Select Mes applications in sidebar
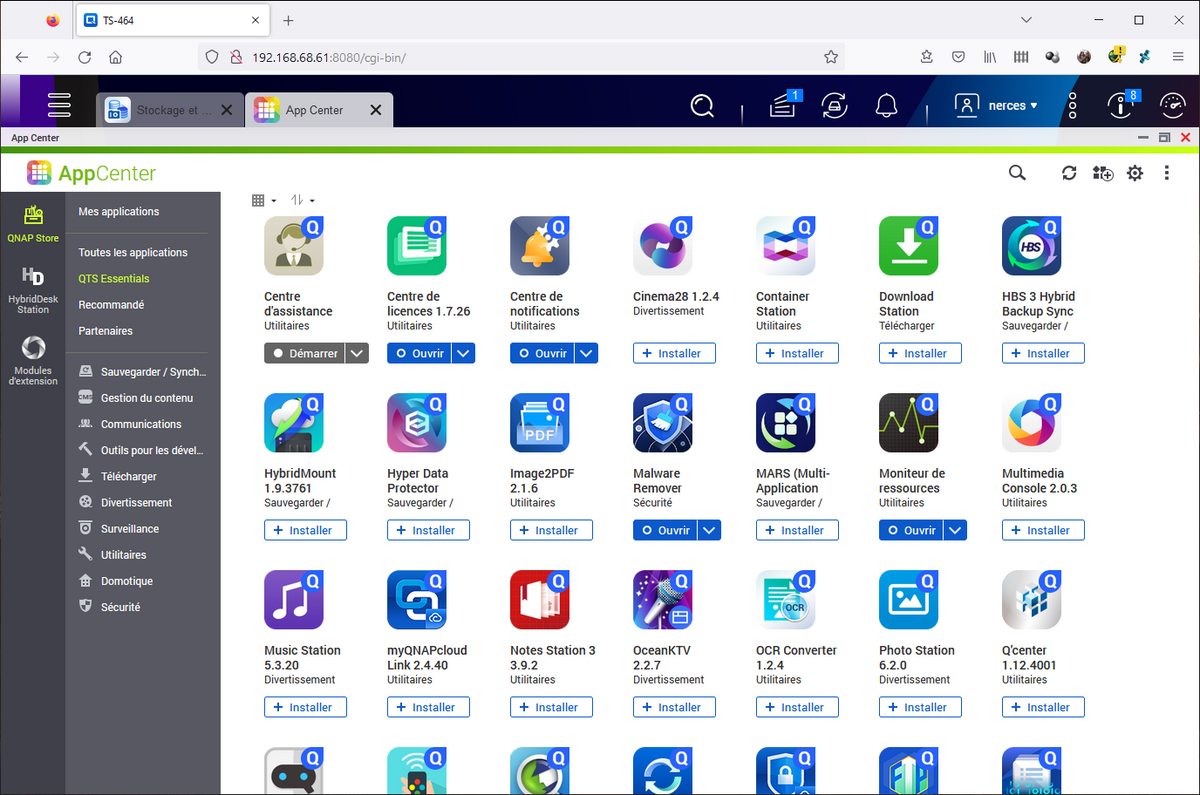This screenshot has width=1200, height=795. pos(119,211)
